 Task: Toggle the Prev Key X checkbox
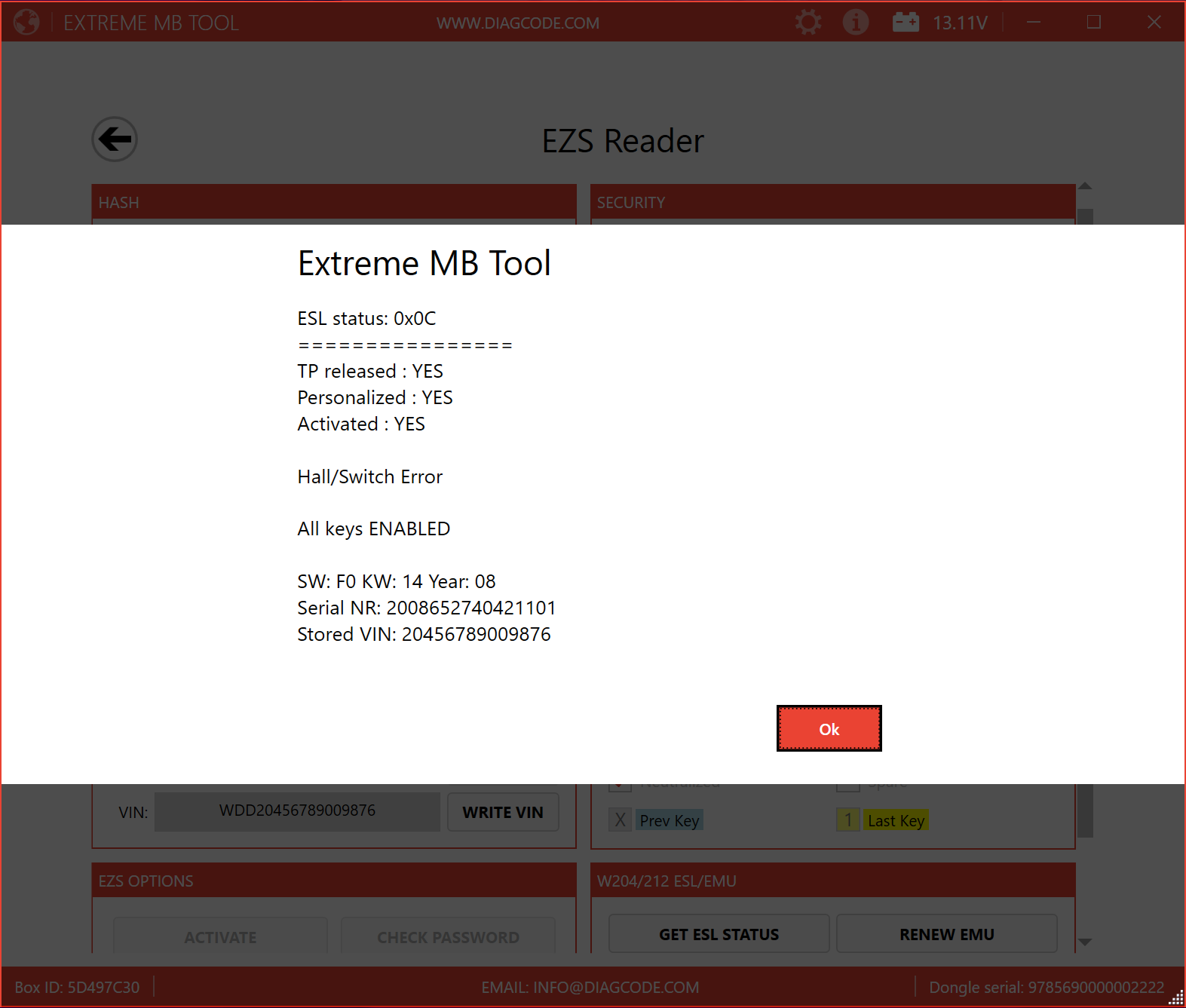[620, 820]
